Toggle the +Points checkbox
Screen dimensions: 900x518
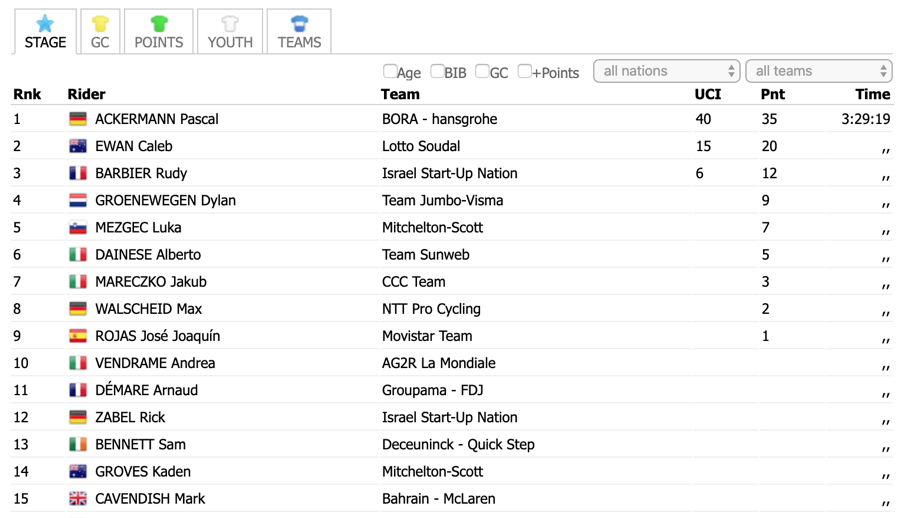click(525, 71)
